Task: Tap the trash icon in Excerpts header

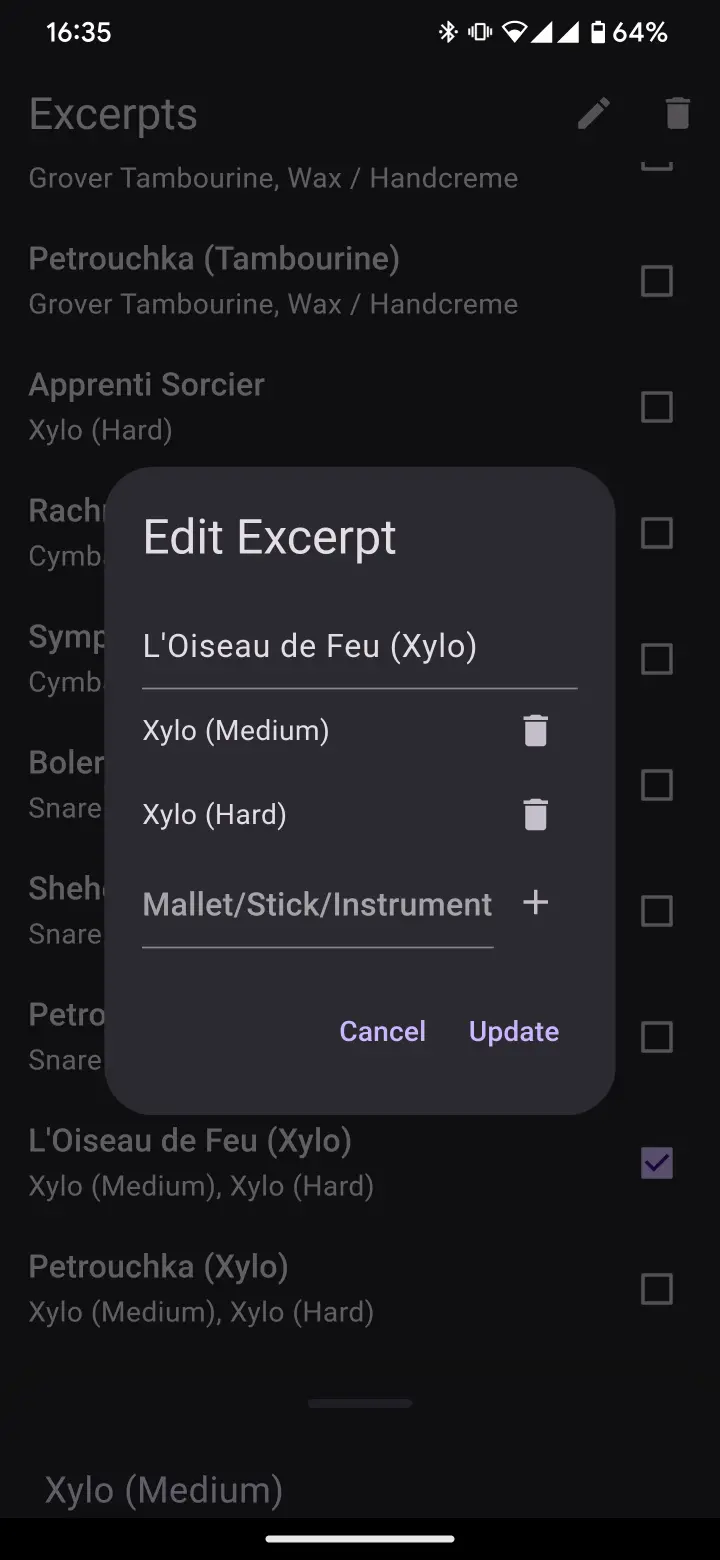Action: [677, 114]
